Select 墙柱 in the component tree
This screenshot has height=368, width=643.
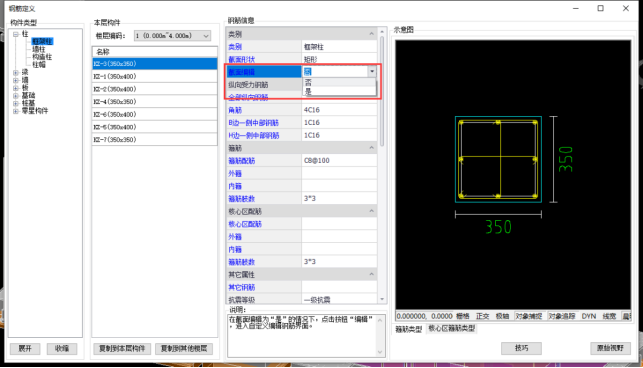click(x=39, y=49)
